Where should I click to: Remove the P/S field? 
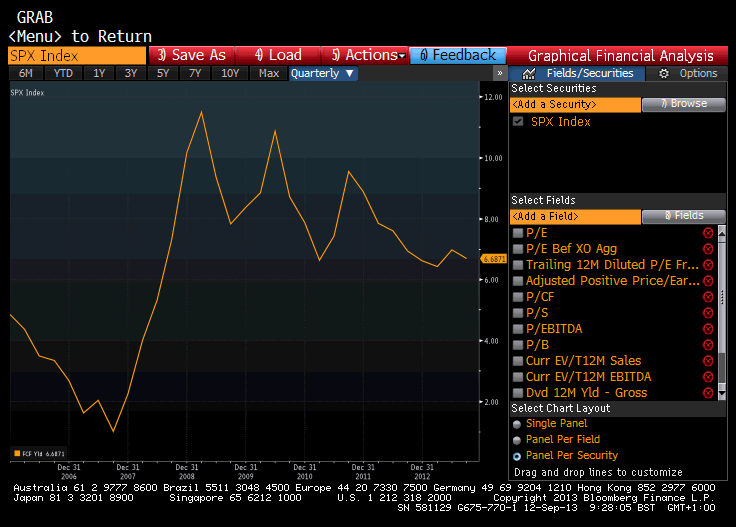click(x=708, y=313)
